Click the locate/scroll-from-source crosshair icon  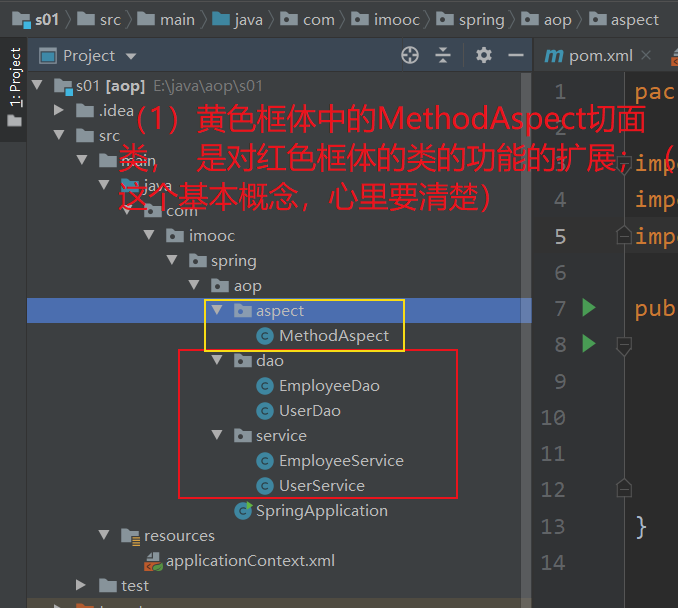tap(409, 55)
